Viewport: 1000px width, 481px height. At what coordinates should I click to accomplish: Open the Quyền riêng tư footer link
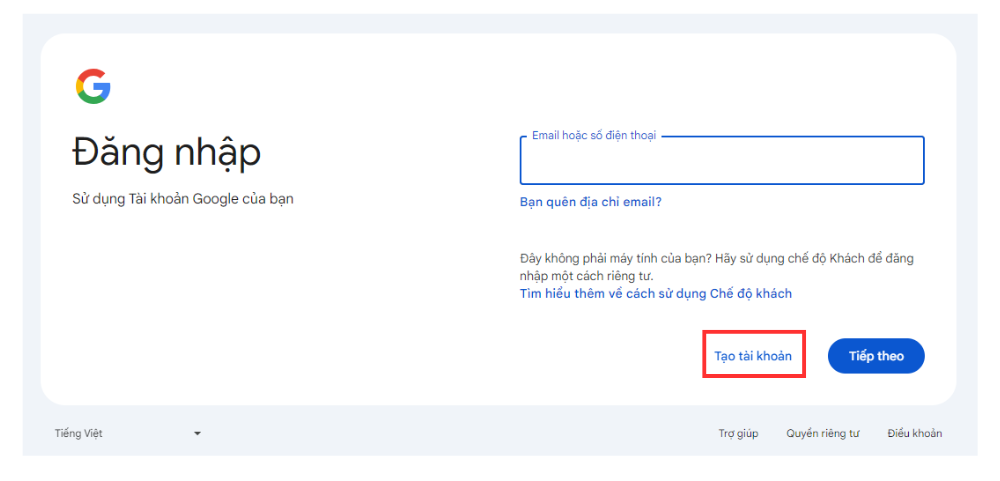coord(823,434)
